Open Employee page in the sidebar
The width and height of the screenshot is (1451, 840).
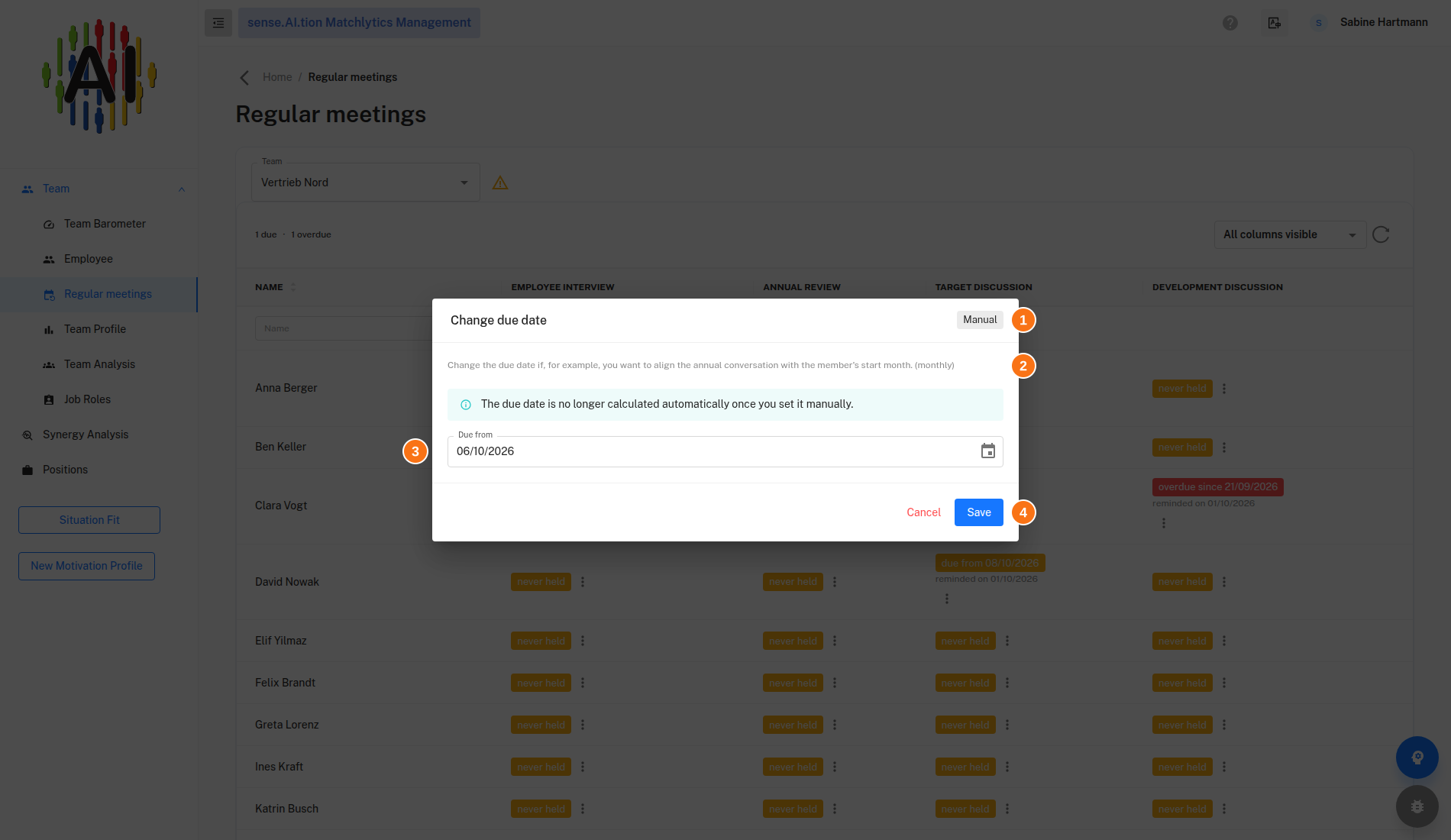click(x=89, y=259)
